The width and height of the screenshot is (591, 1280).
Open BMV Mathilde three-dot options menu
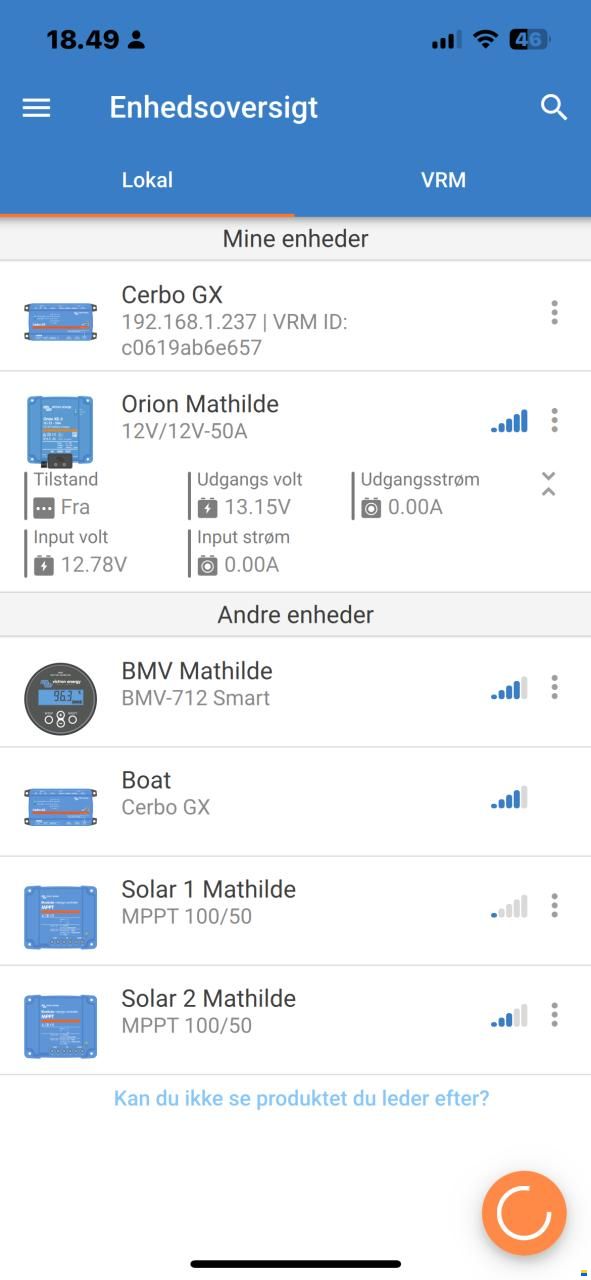(x=554, y=687)
